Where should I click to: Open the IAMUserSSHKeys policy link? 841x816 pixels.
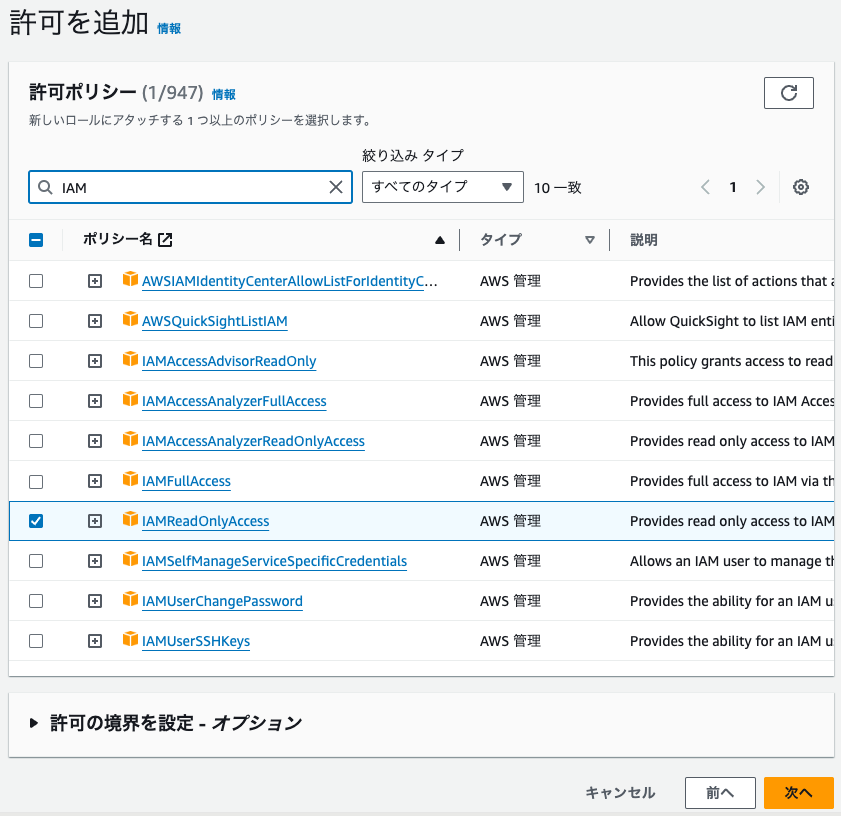(x=196, y=641)
